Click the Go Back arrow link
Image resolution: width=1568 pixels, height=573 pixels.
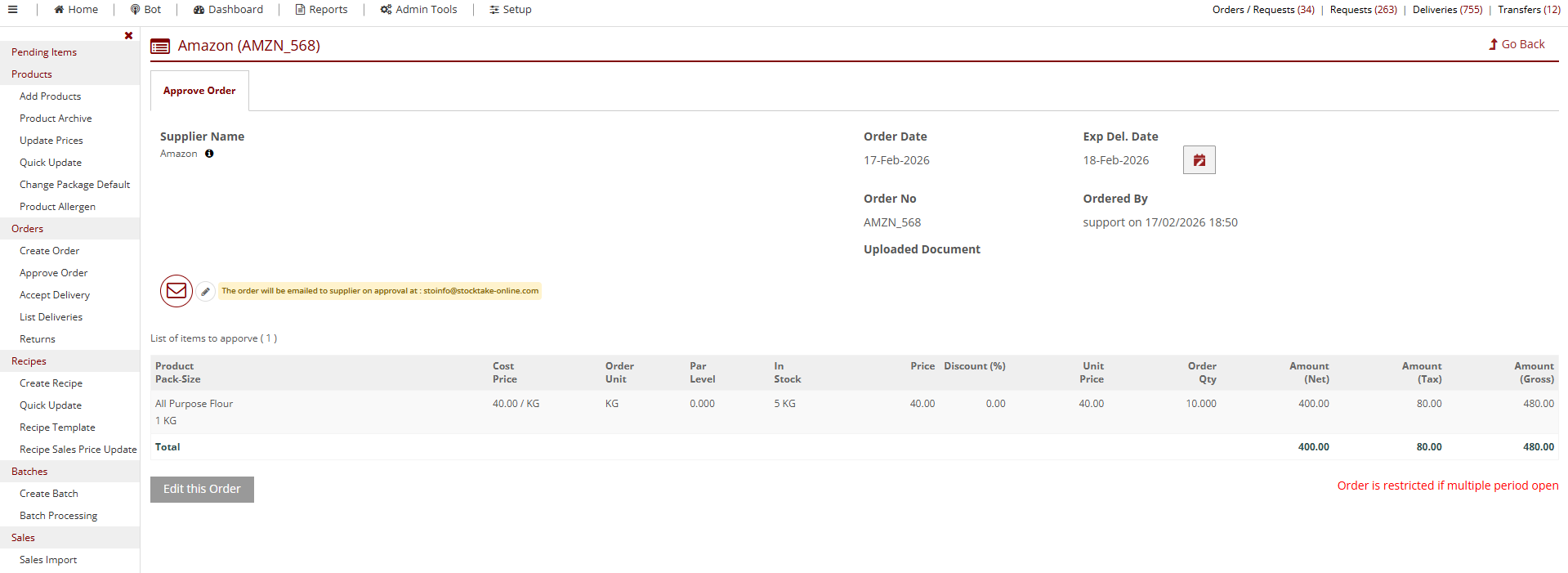1517,44
